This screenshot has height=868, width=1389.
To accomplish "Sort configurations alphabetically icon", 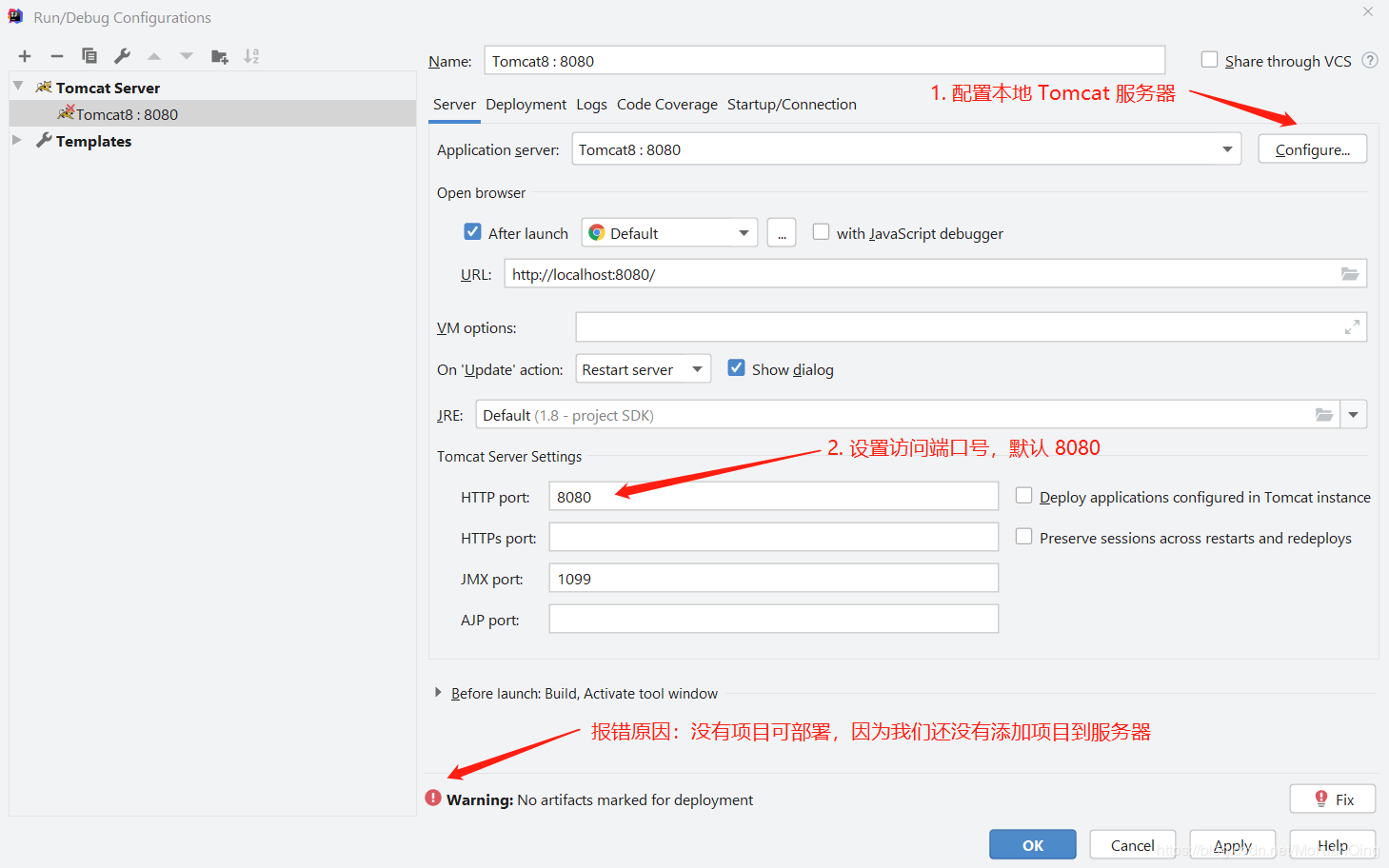I will click(x=251, y=56).
